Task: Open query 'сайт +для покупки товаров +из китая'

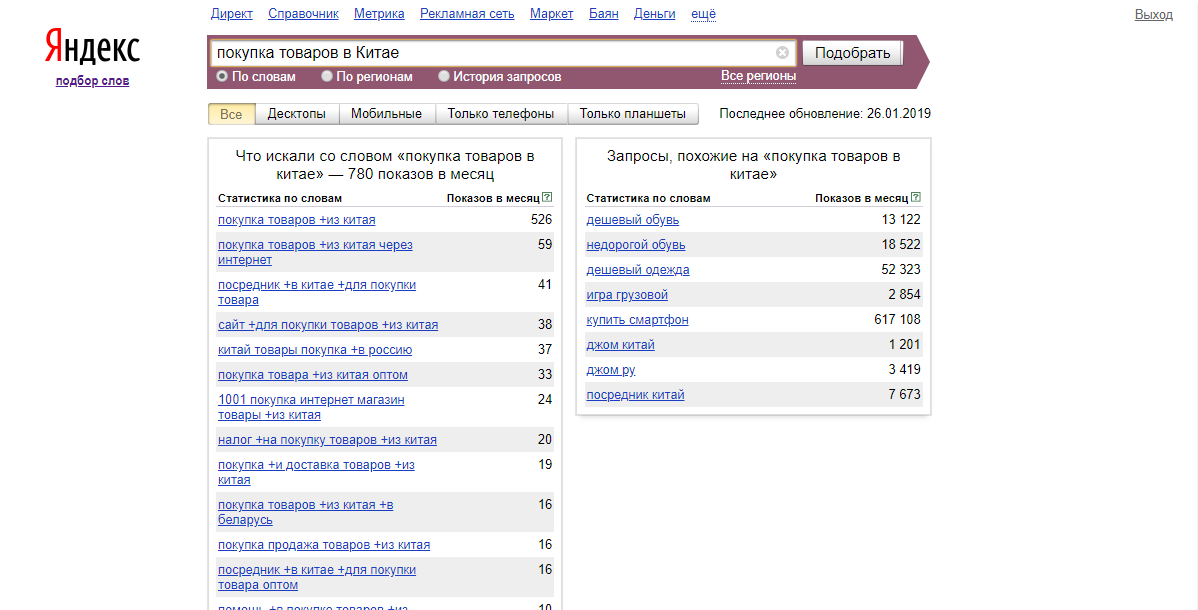Action: (x=328, y=325)
